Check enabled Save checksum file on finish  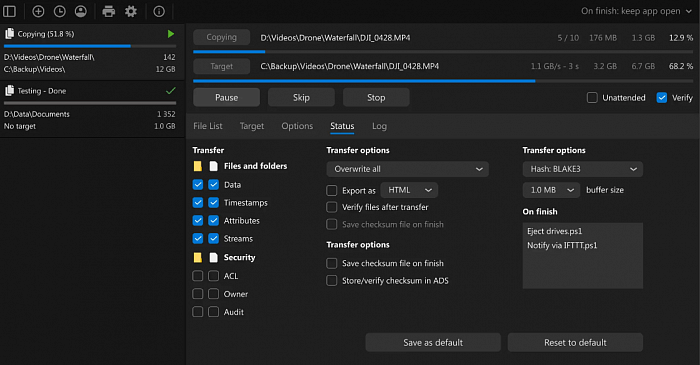coord(332,263)
